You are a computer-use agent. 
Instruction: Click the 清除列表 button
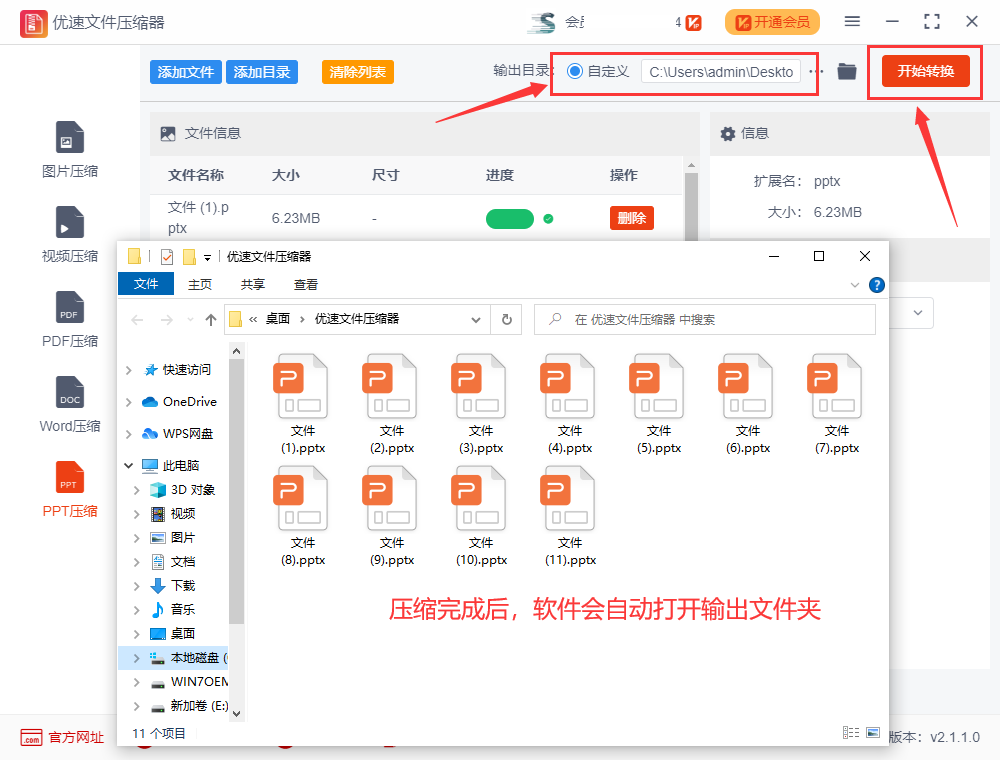click(x=358, y=72)
